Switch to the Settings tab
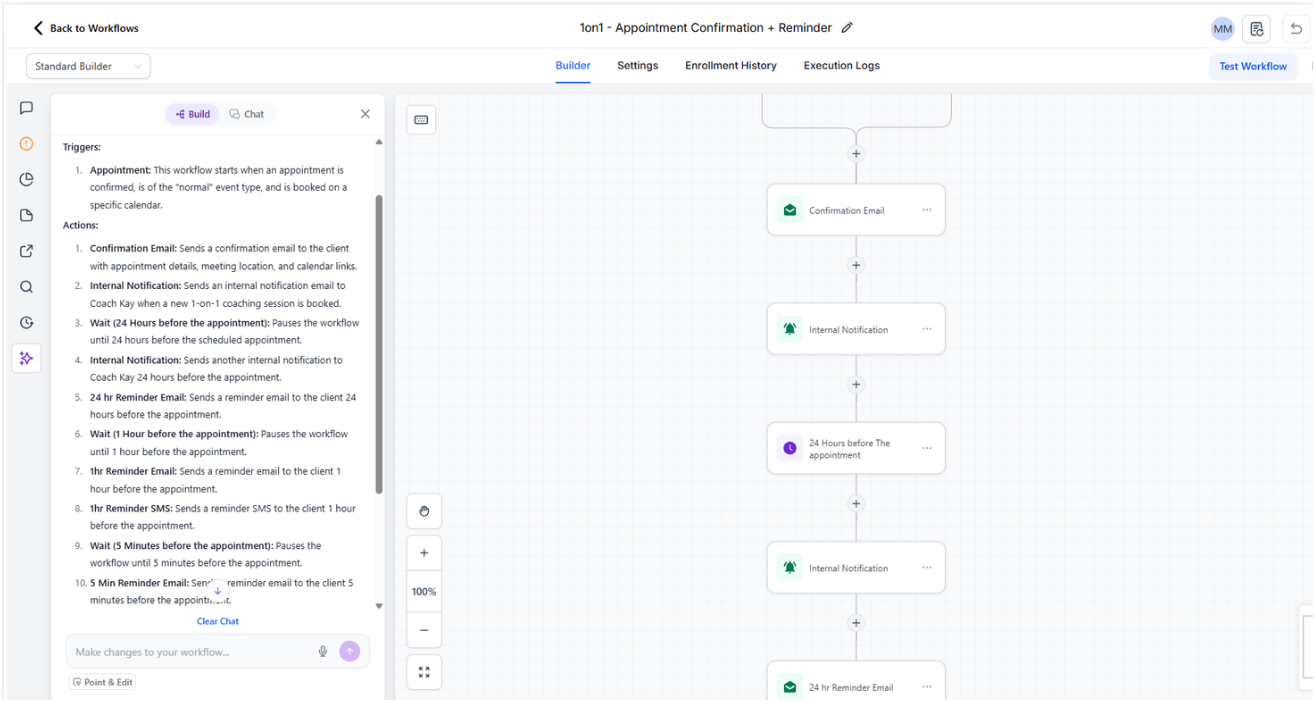The height and width of the screenshot is (702, 1315). (x=637, y=66)
